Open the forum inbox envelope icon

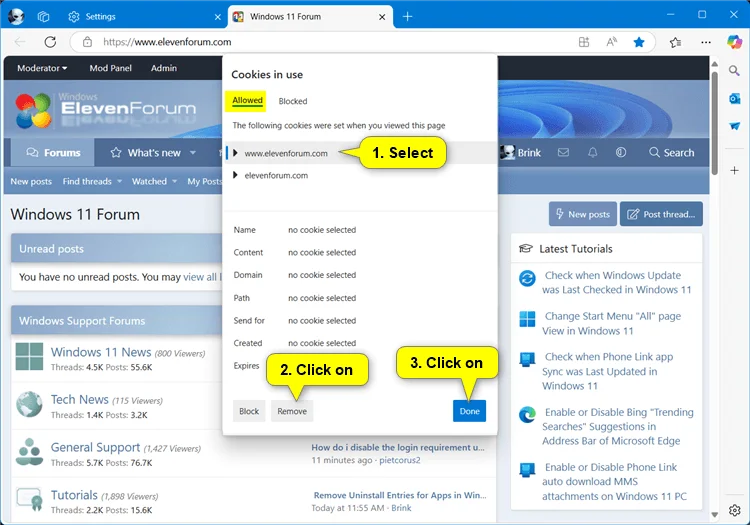[563, 153]
